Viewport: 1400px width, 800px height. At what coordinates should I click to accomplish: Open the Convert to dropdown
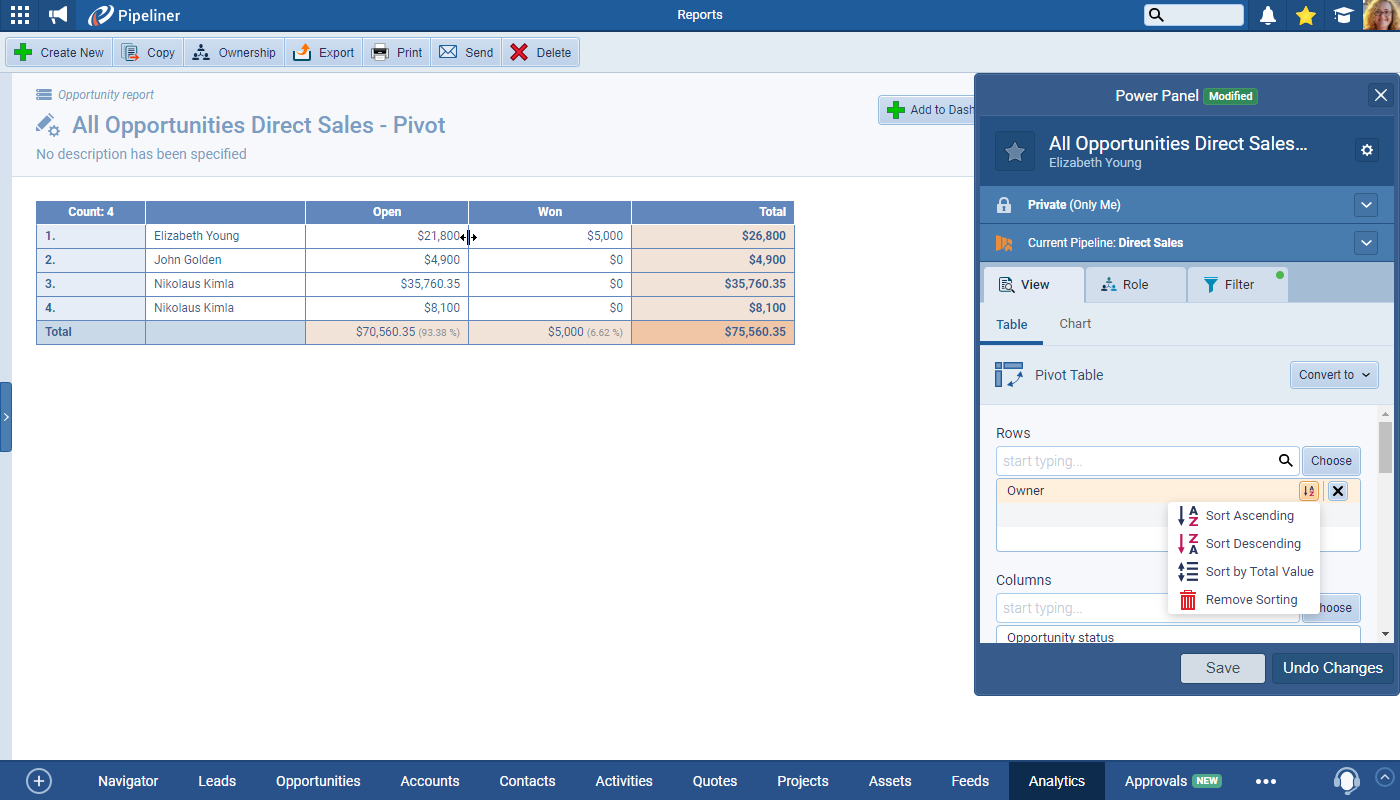(x=1334, y=375)
